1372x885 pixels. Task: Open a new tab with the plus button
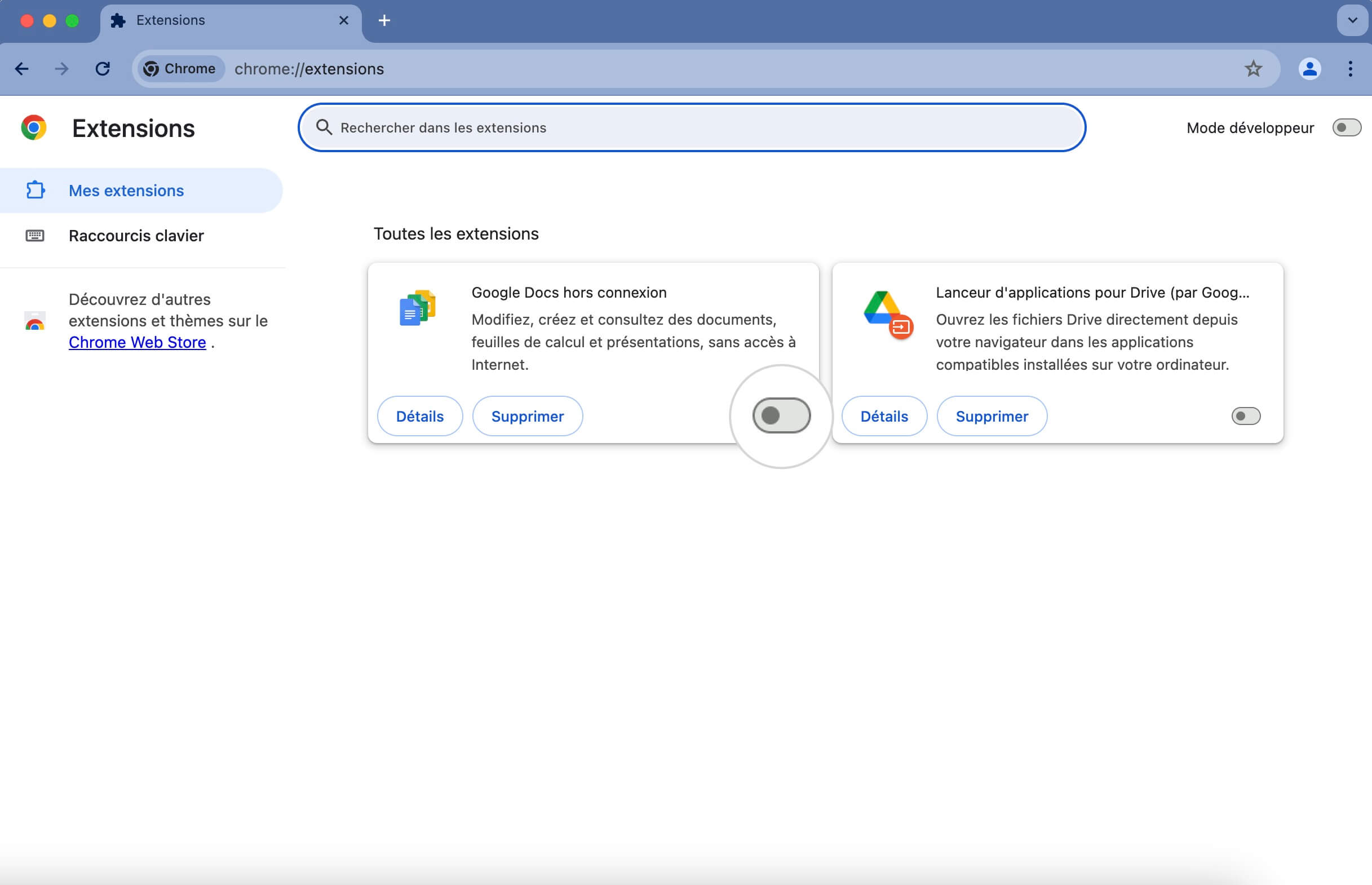point(384,21)
